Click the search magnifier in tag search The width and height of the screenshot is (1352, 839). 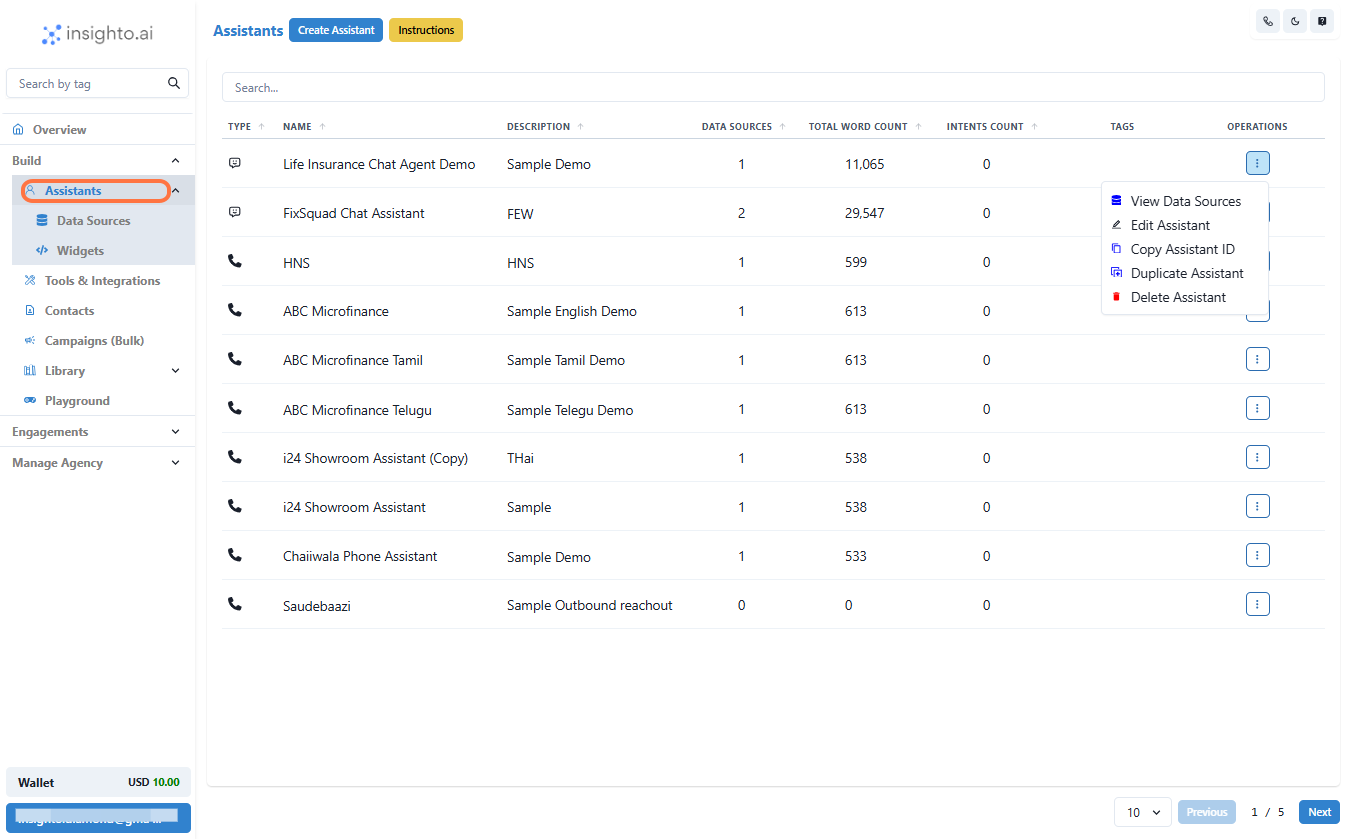coord(174,83)
